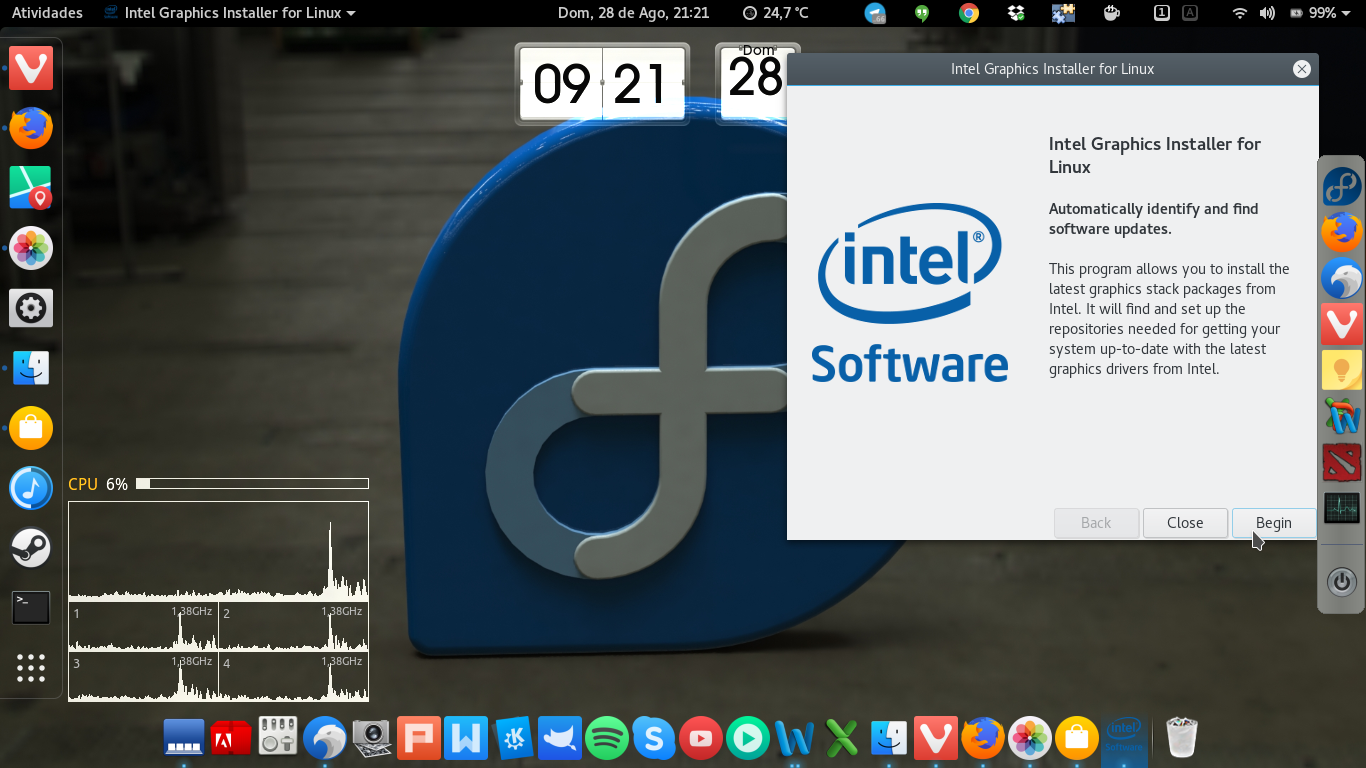Launch the screenshot camera tool
This screenshot has width=1366, height=768.
[x=371, y=738]
